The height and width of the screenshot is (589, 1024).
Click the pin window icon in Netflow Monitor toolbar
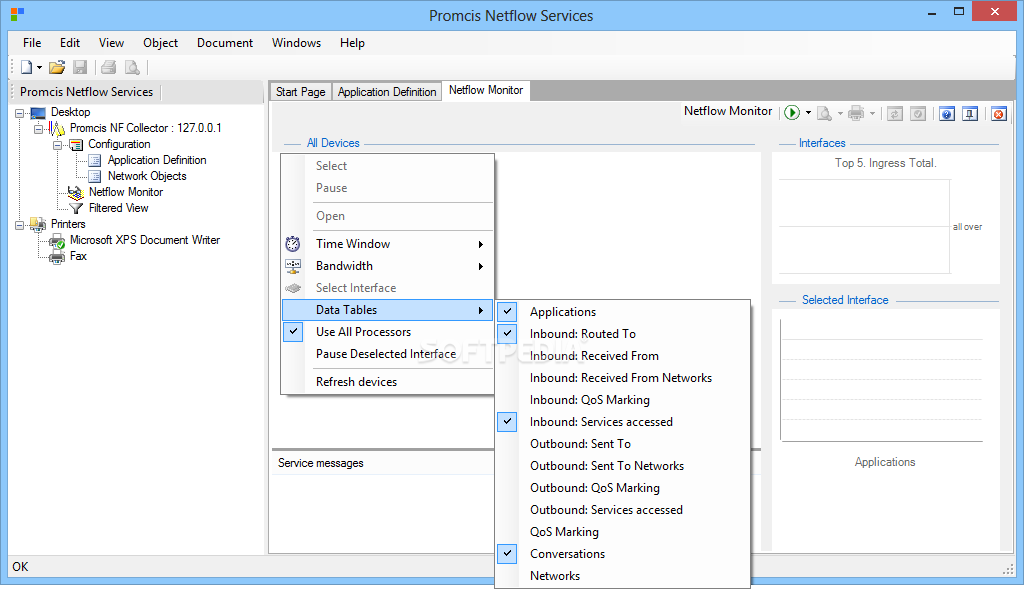[x=970, y=114]
